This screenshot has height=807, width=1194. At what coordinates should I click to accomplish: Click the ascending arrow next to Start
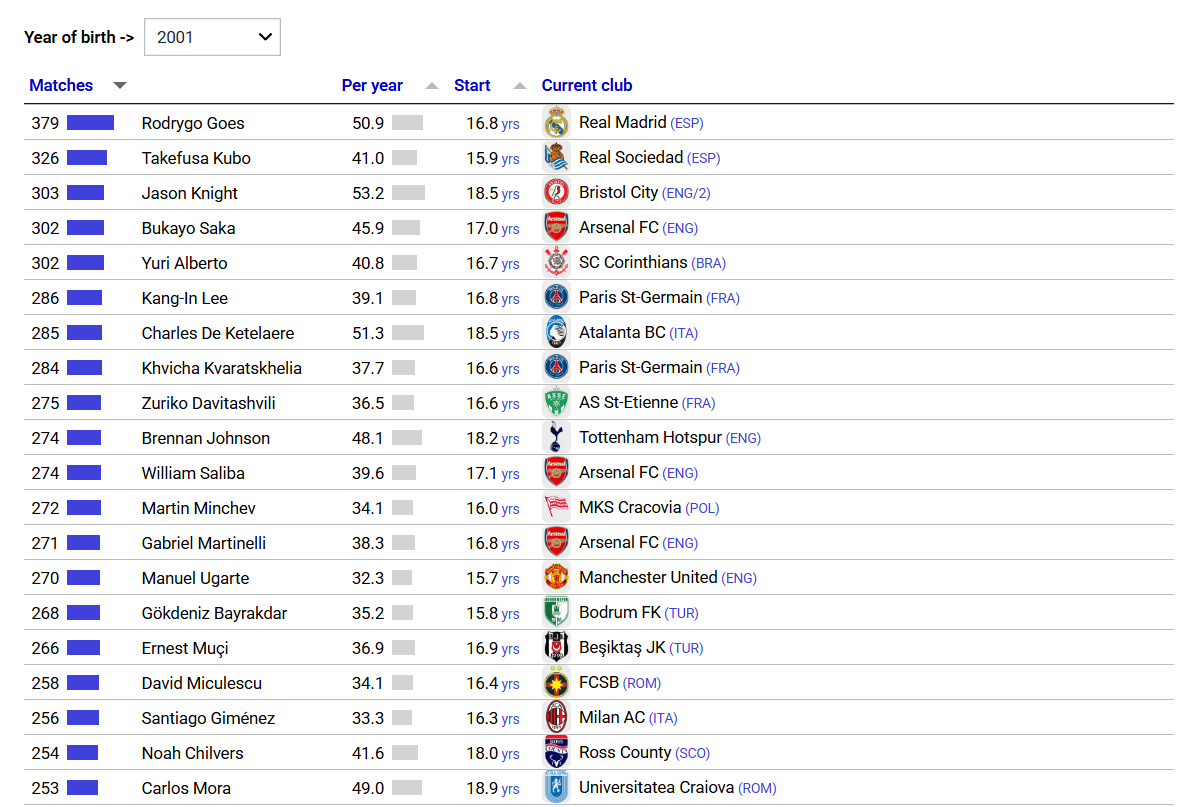pyautogui.click(x=520, y=86)
